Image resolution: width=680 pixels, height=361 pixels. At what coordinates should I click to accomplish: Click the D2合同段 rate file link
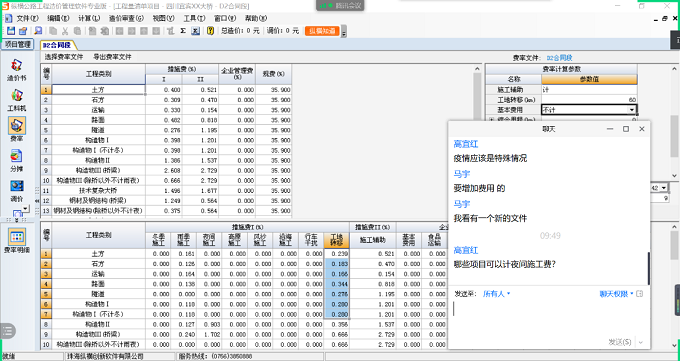click(x=559, y=57)
